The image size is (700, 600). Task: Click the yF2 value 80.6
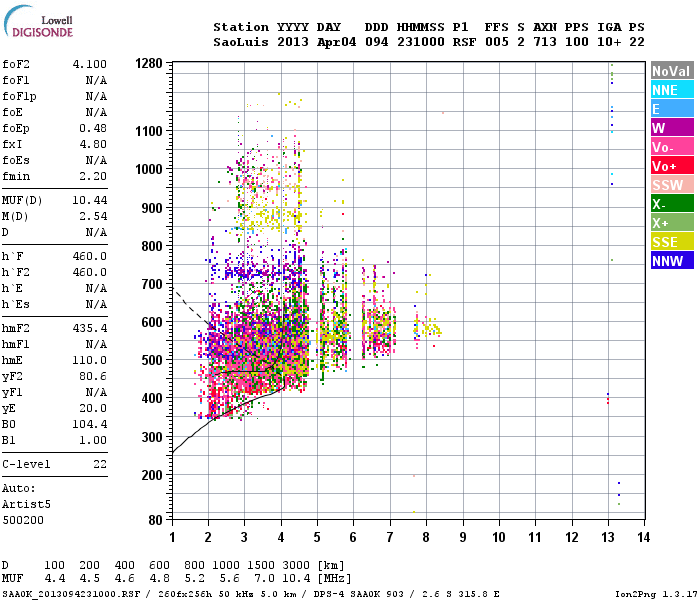pos(93,376)
